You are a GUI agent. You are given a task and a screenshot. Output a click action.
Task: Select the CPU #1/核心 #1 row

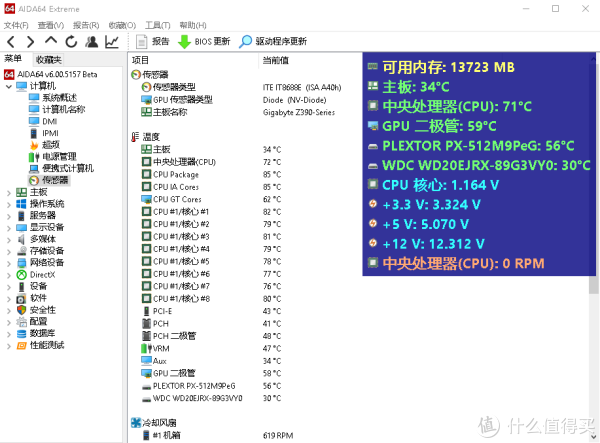(212, 212)
